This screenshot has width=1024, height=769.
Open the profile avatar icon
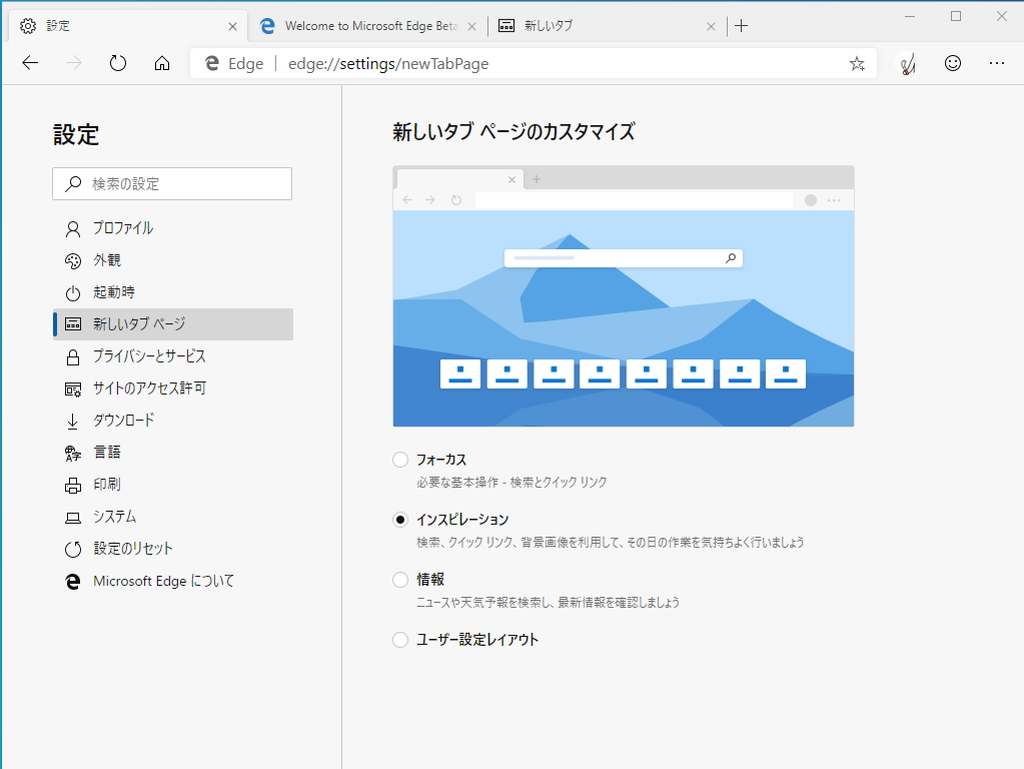coord(906,63)
